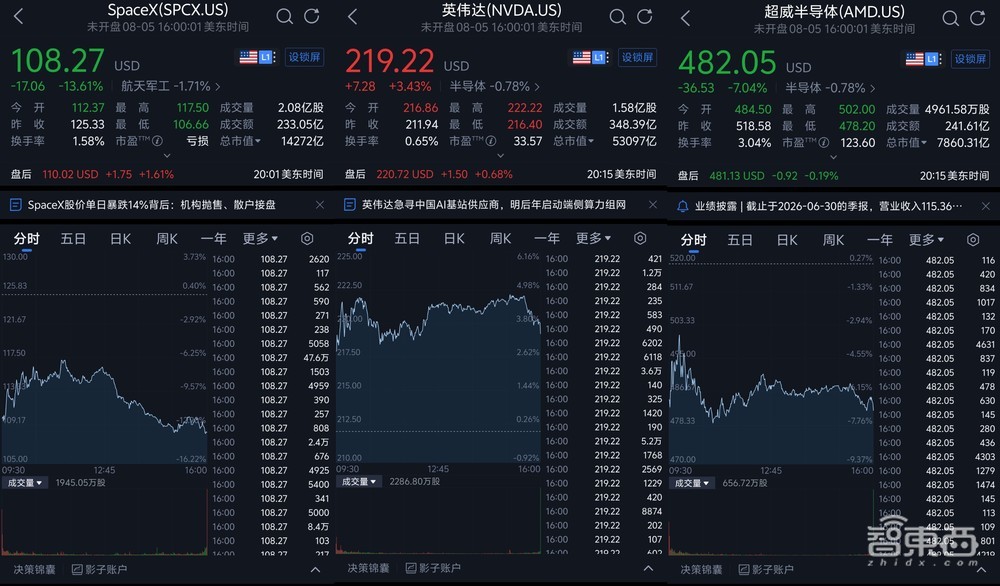Click the US flag L1 icon in NVDA panel

591,57
